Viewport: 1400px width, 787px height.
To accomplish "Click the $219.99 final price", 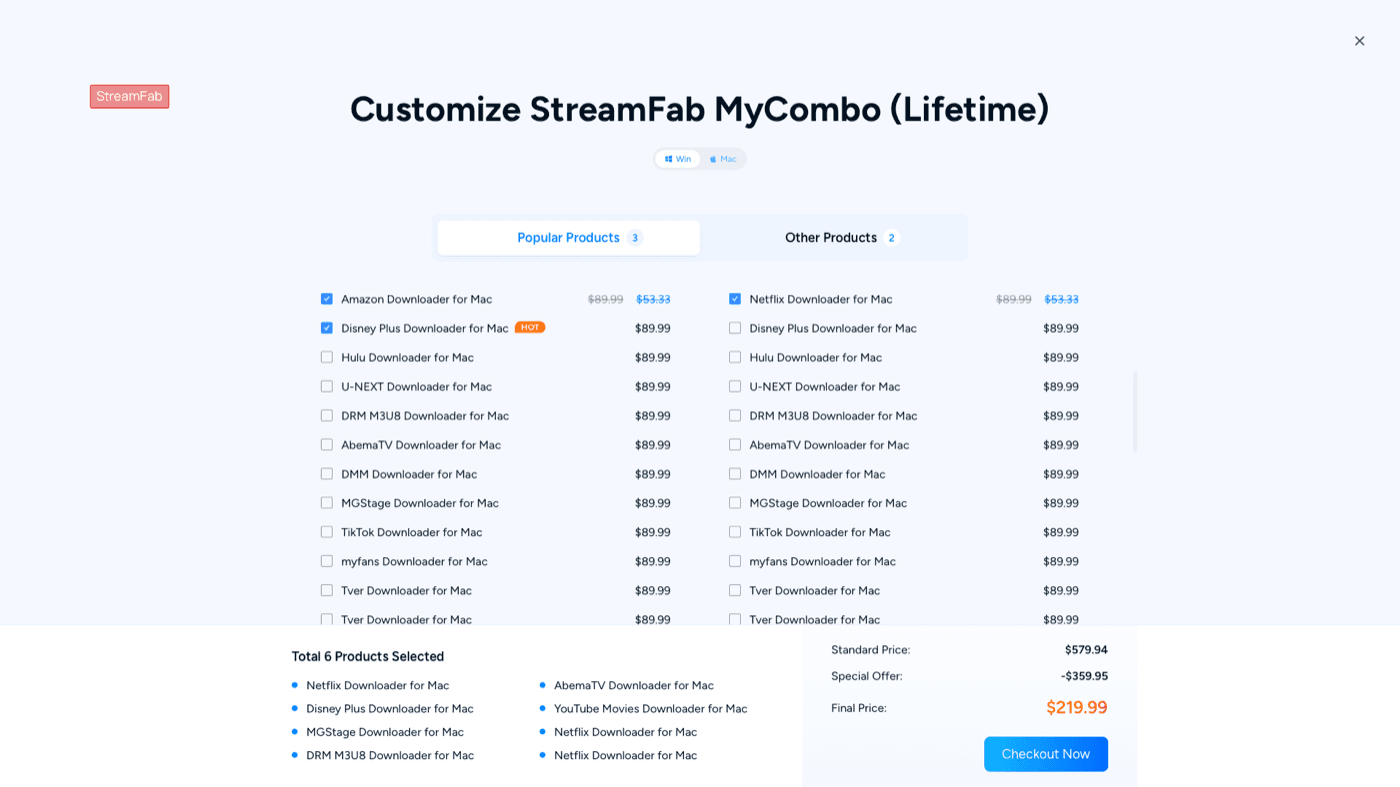I will (1077, 708).
